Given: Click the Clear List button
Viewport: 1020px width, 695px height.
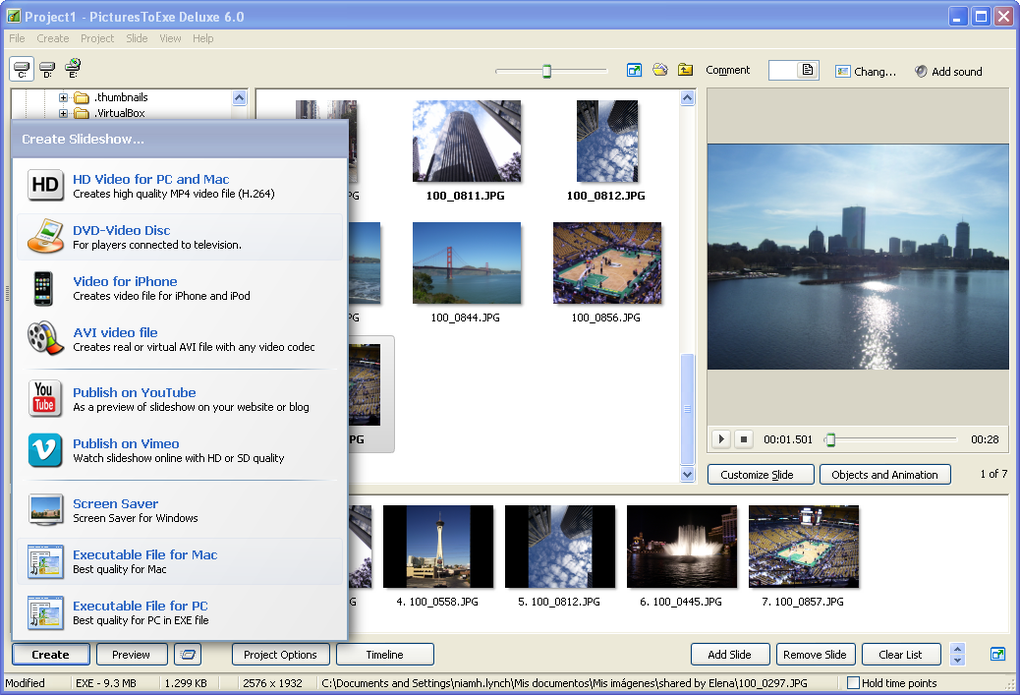Looking at the screenshot, I should [x=901, y=655].
